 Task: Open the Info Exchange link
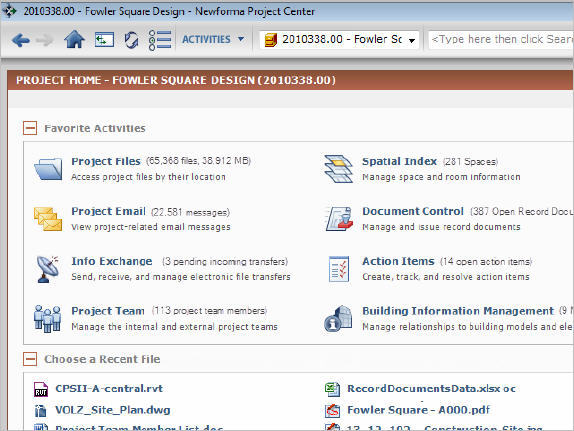(112, 261)
